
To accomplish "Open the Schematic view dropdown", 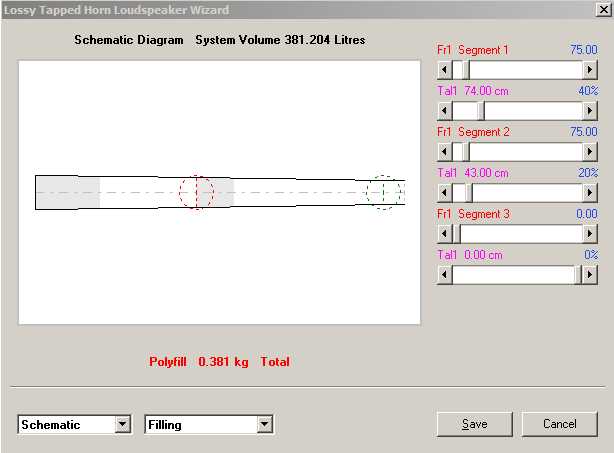I will click(x=123, y=424).
